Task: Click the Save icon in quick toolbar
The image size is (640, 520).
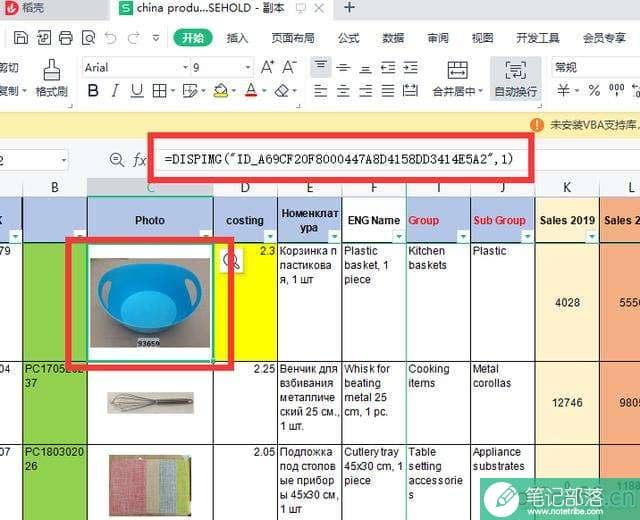Action: [21, 38]
